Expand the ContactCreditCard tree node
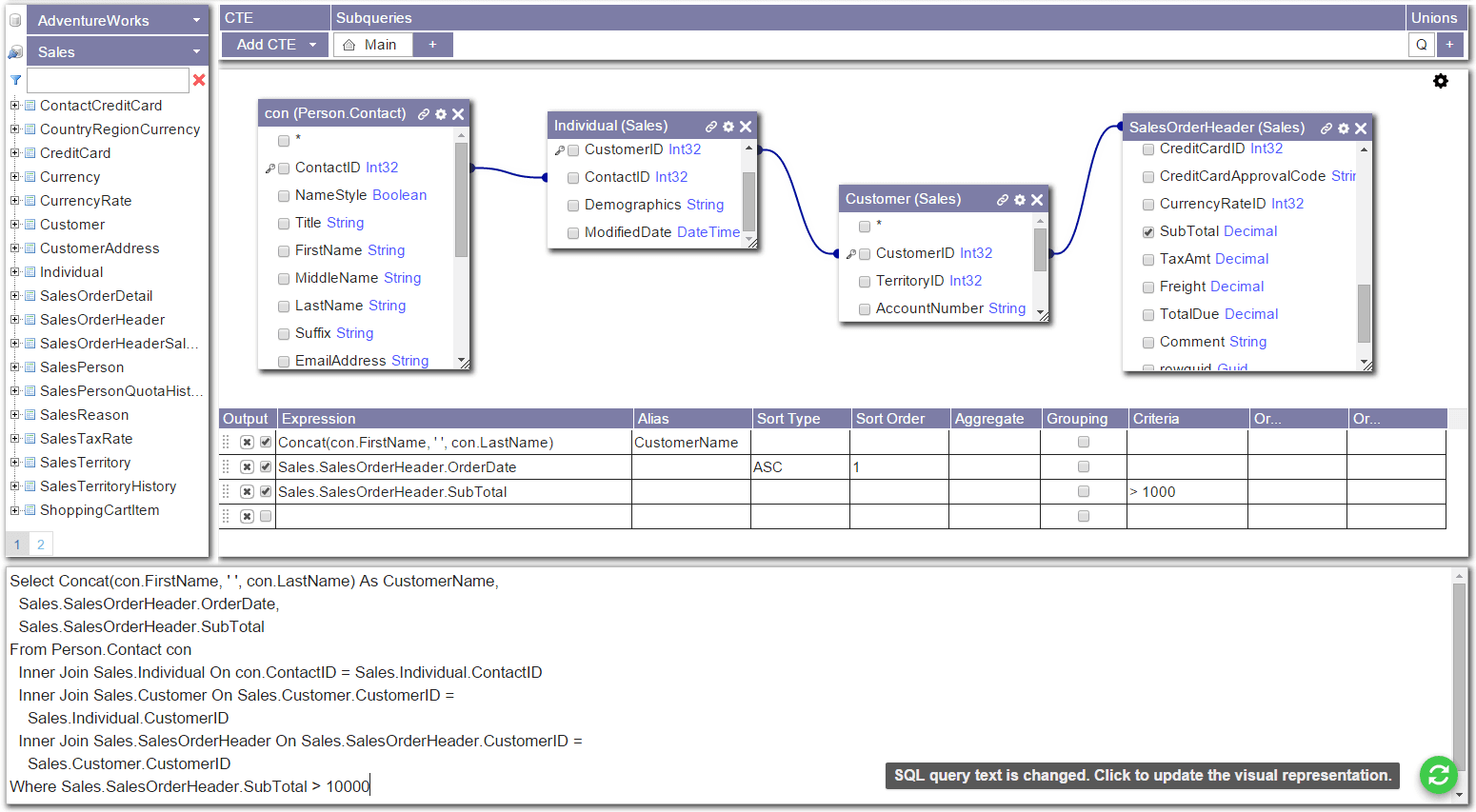Image resolution: width=1476 pixels, height=812 pixels. pos(14,106)
